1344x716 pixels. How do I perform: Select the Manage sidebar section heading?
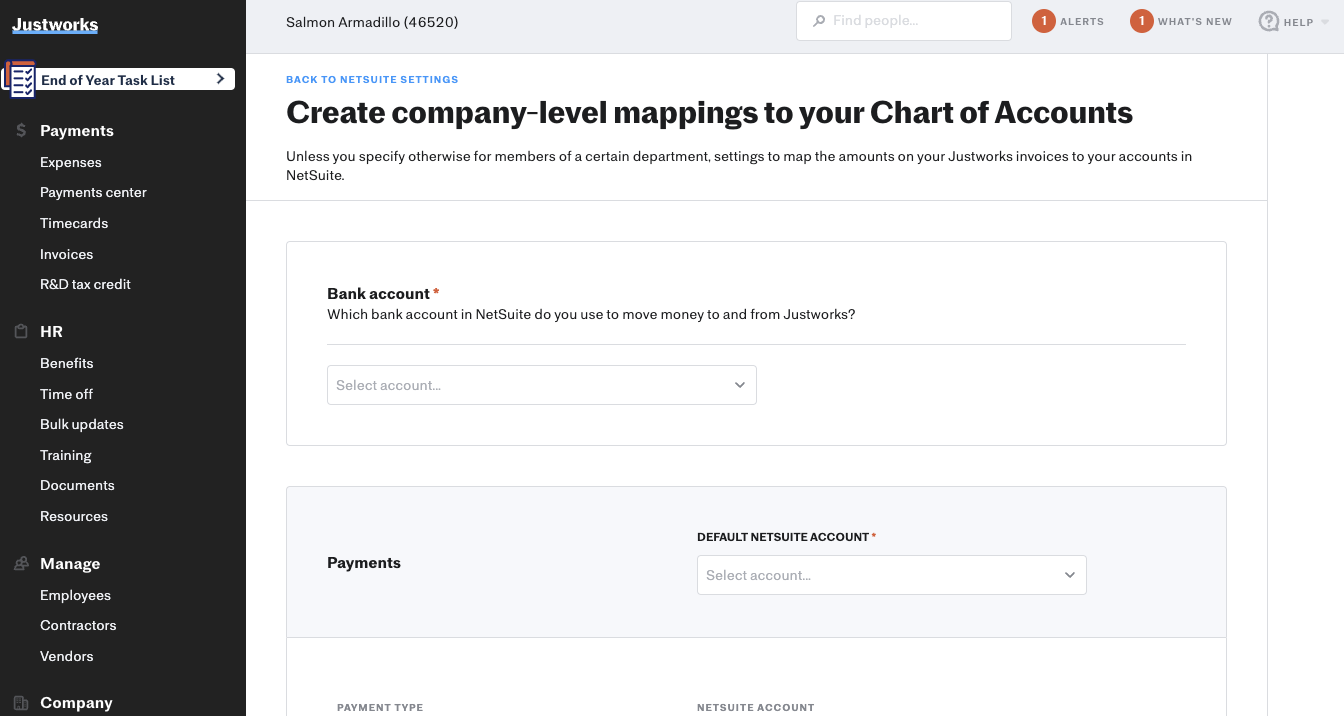pyautogui.click(x=70, y=564)
